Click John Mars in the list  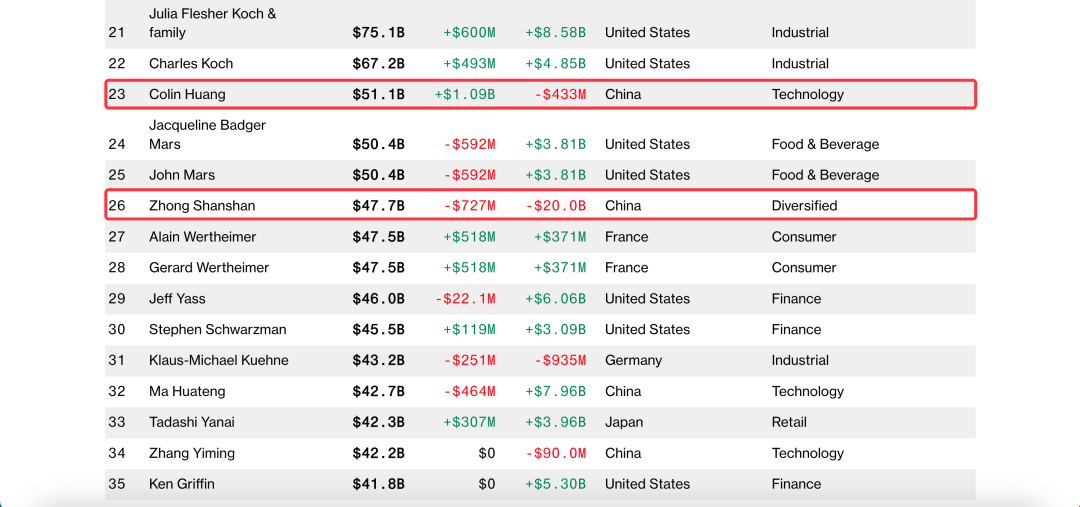coord(182,175)
